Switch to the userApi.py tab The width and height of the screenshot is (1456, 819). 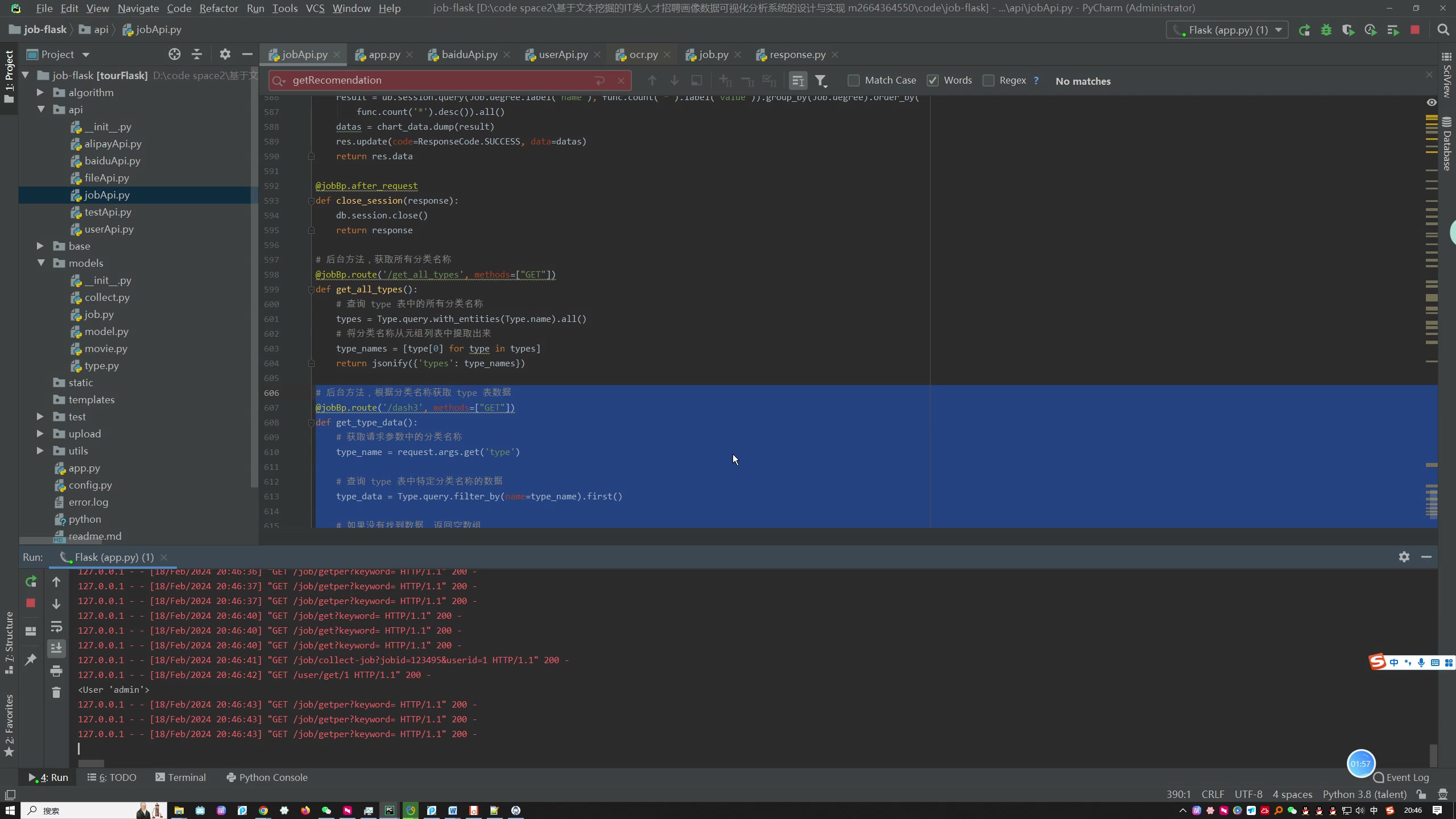click(x=562, y=55)
